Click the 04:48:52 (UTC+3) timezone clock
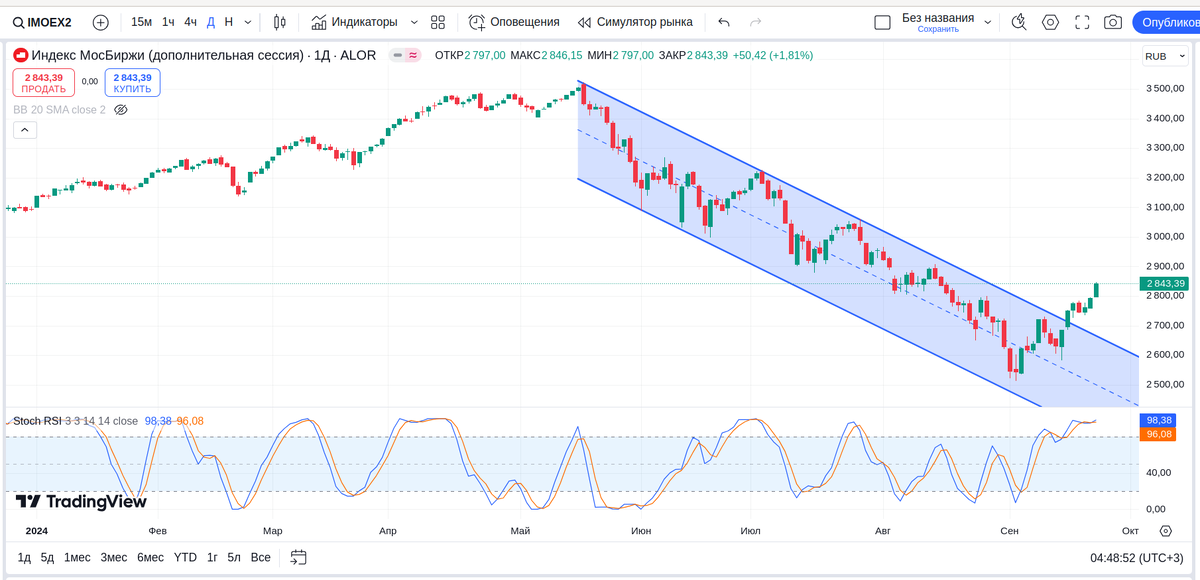Viewport: 1200px width, 580px height. click(1136, 558)
